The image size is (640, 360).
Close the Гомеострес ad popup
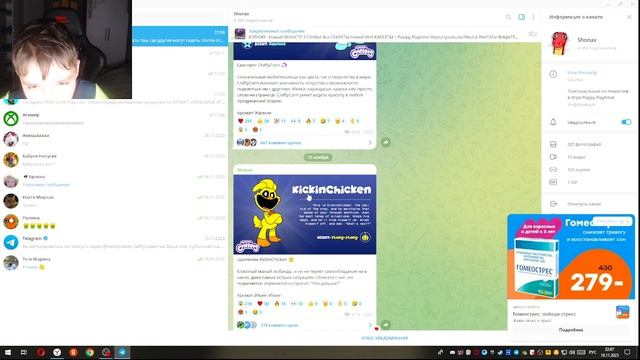(628, 221)
